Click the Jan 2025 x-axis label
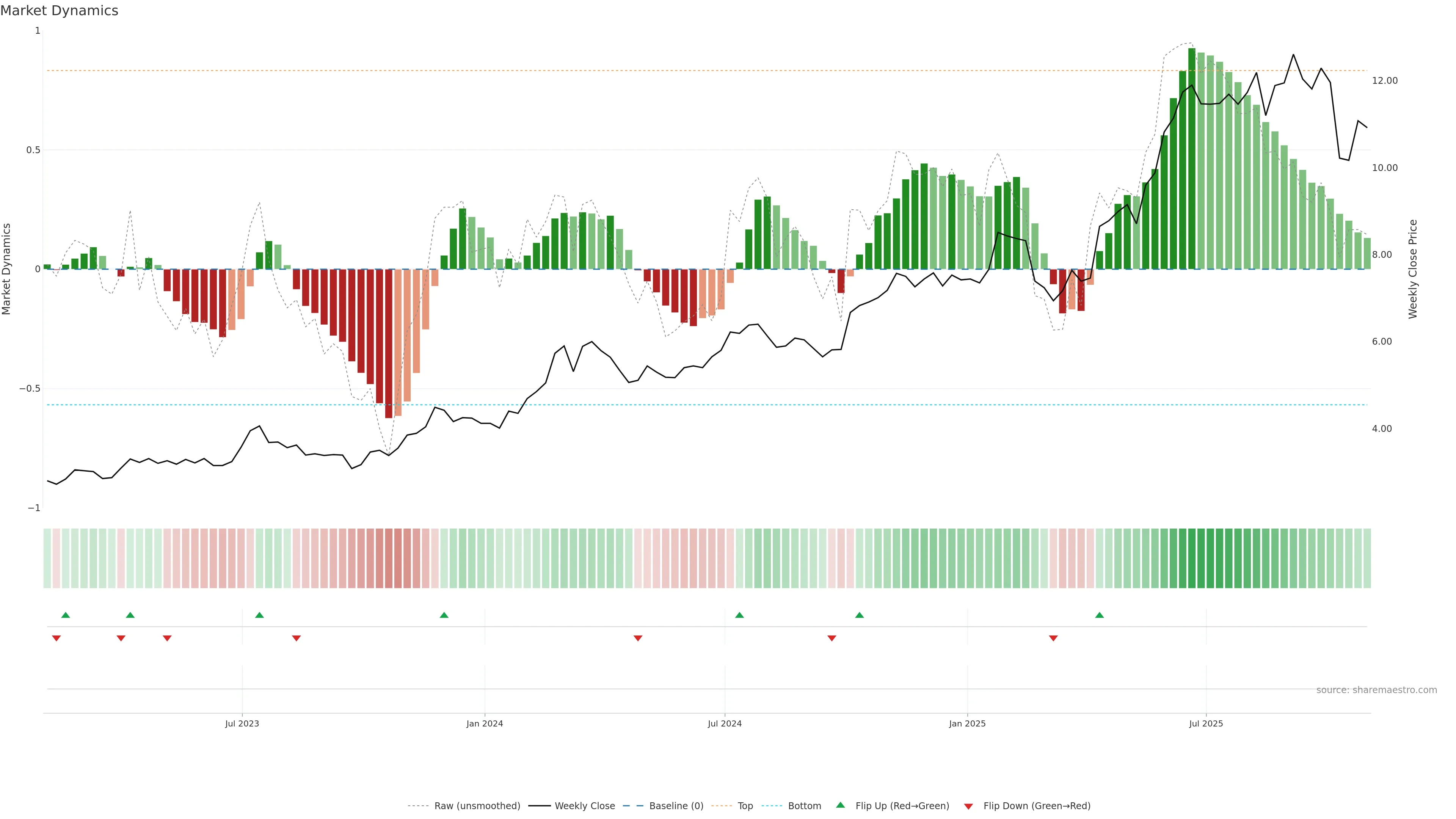This screenshot has width=1456, height=819. [x=967, y=723]
